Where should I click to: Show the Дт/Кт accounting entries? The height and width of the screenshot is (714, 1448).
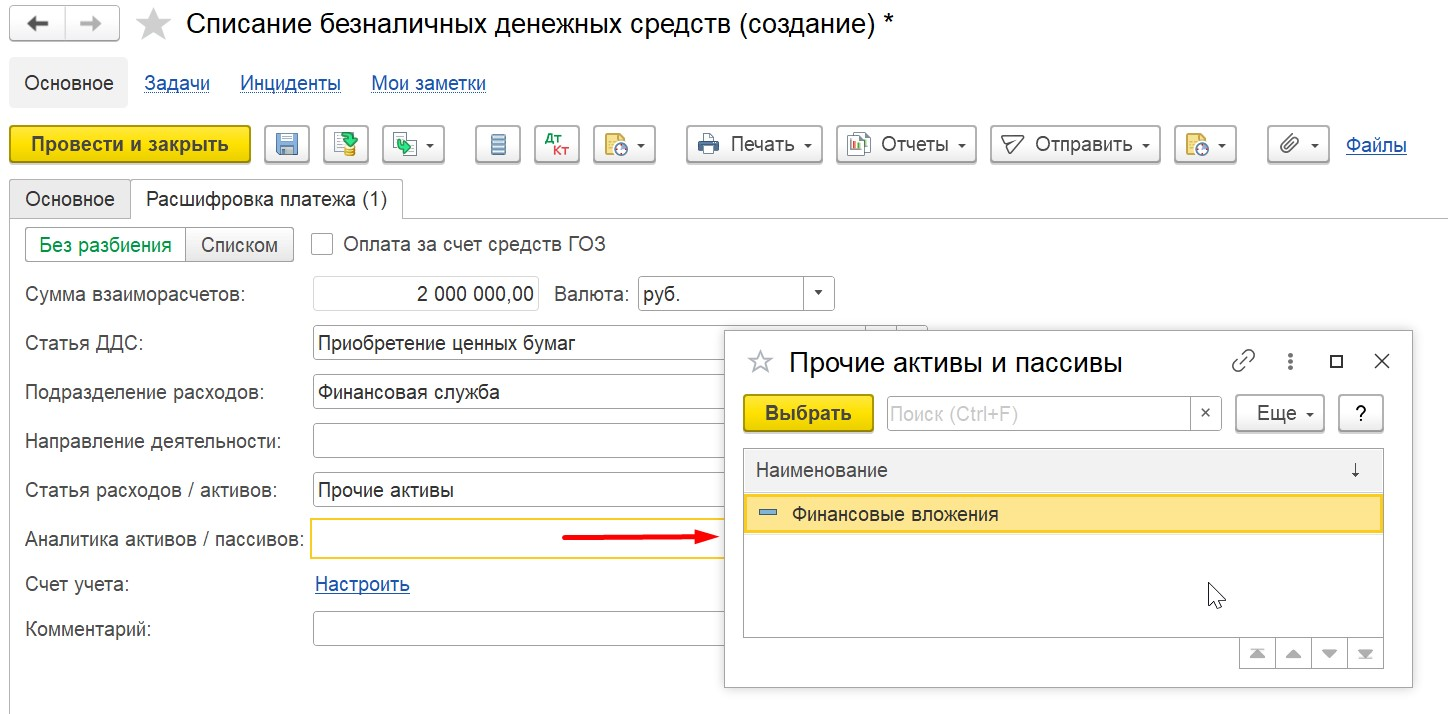point(557,144)
